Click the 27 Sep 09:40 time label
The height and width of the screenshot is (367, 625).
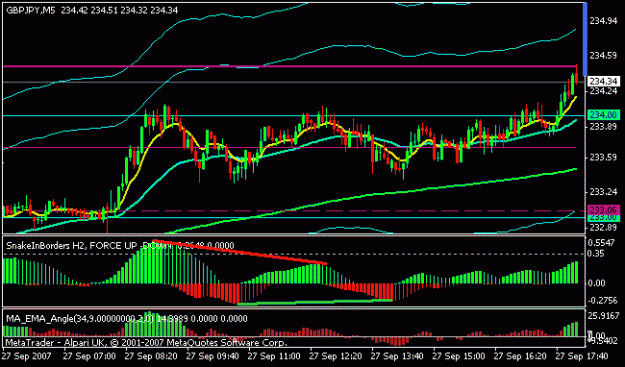213,356
